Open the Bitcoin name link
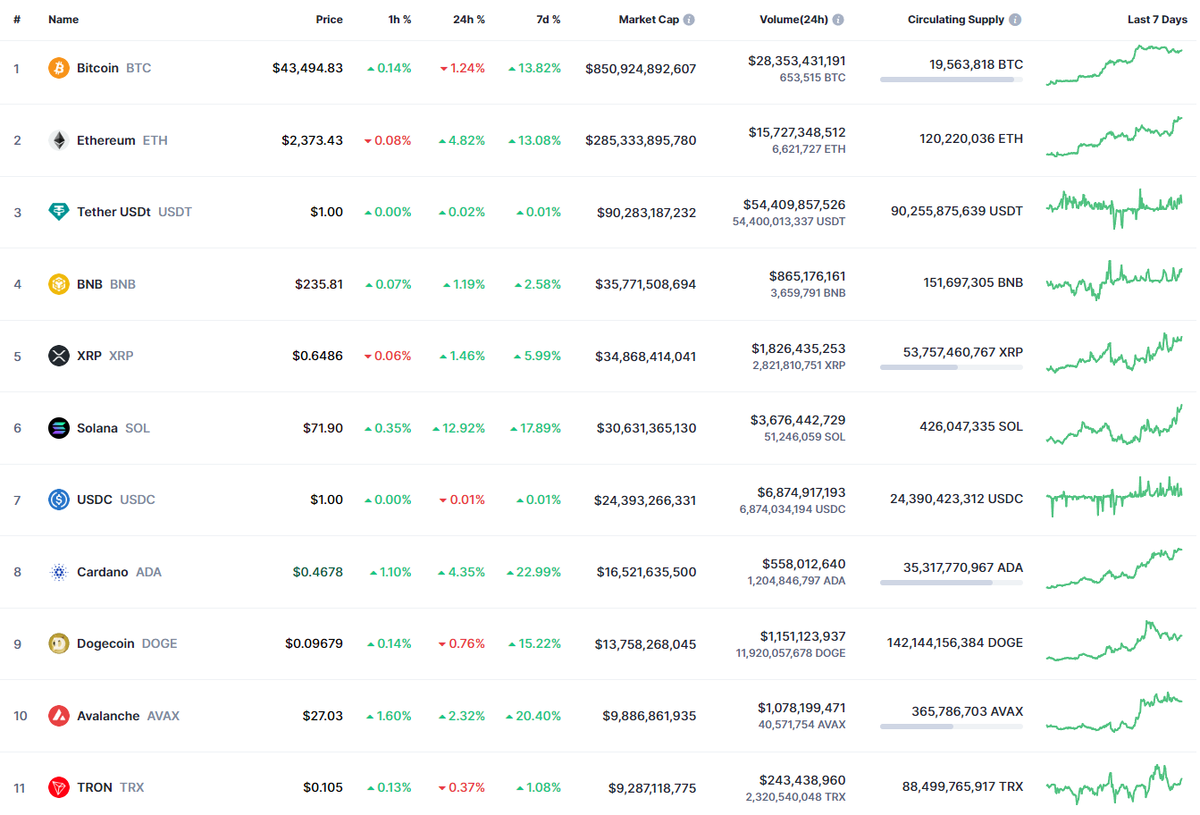The image size is (1200, 815). tap(98, 68)
